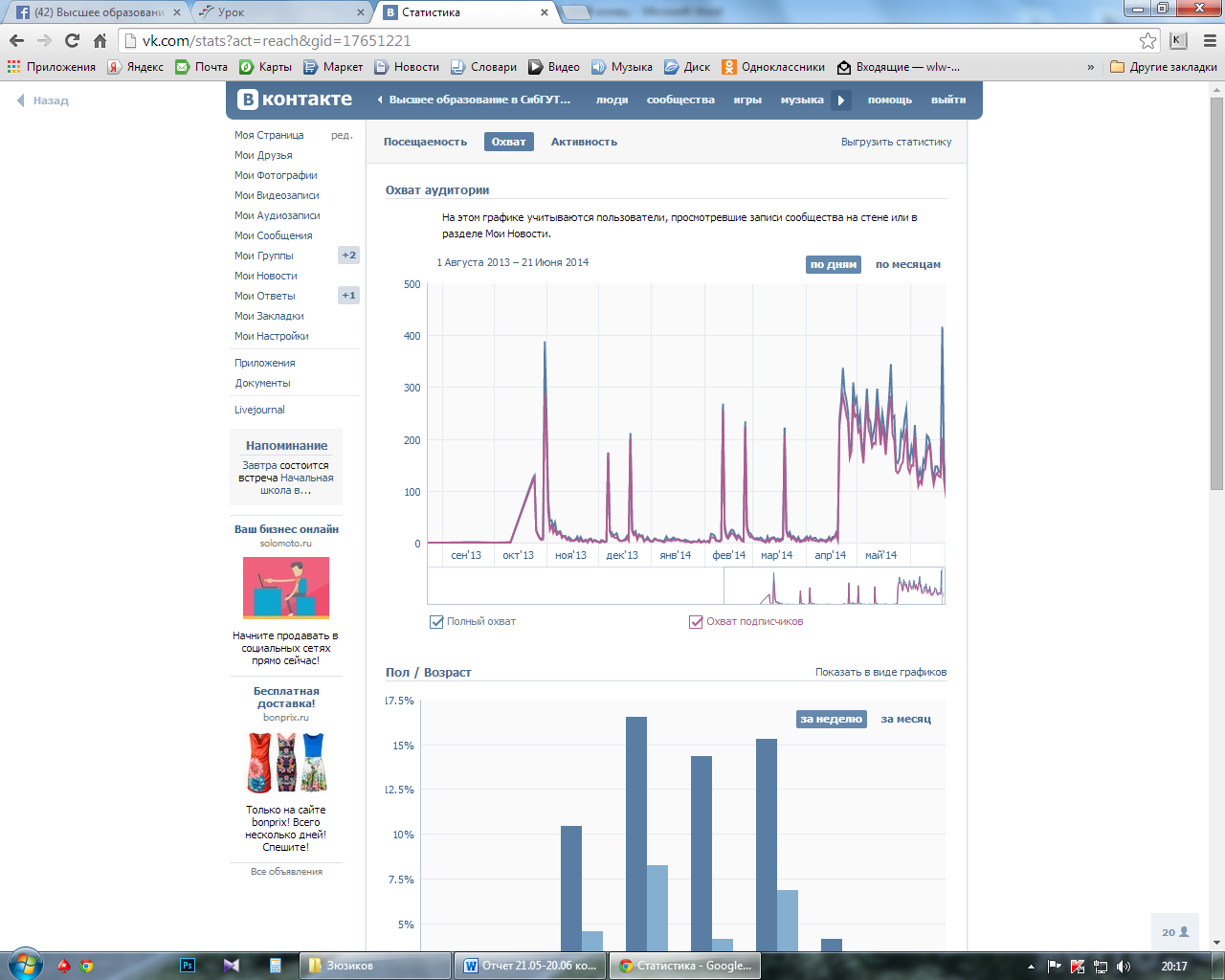Go back via Назад link
This screenshot has width=1225, height=980.
[x=43, y=100]
